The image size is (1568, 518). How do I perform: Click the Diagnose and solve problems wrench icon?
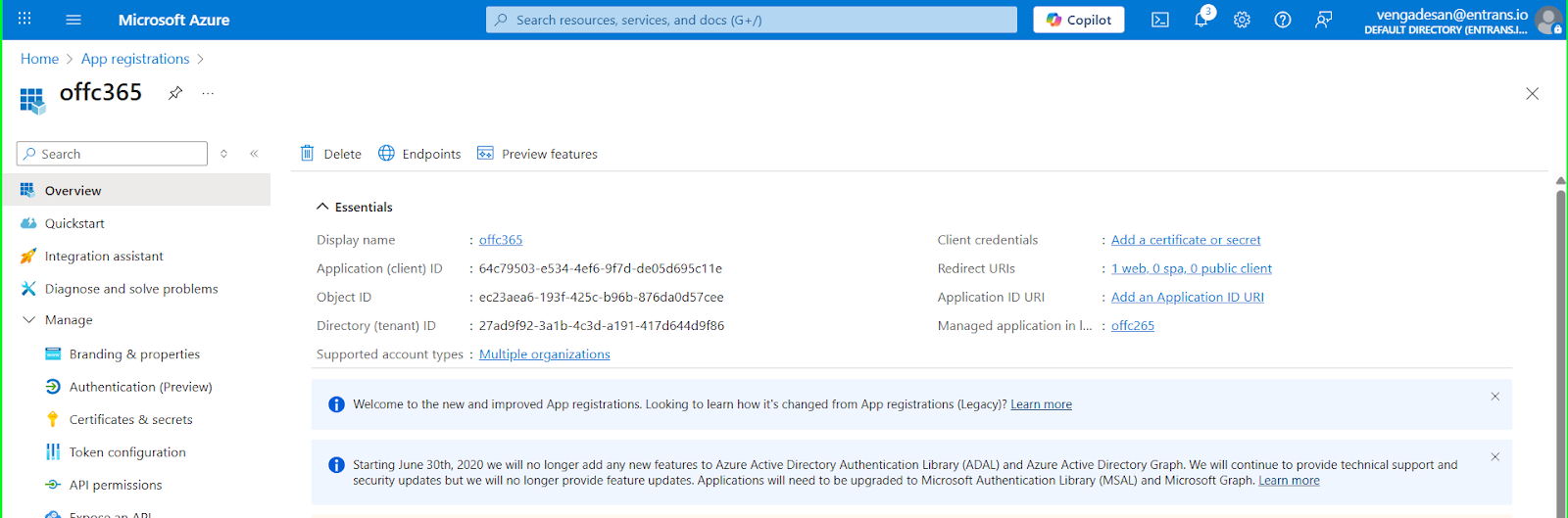tap(28, 288)
